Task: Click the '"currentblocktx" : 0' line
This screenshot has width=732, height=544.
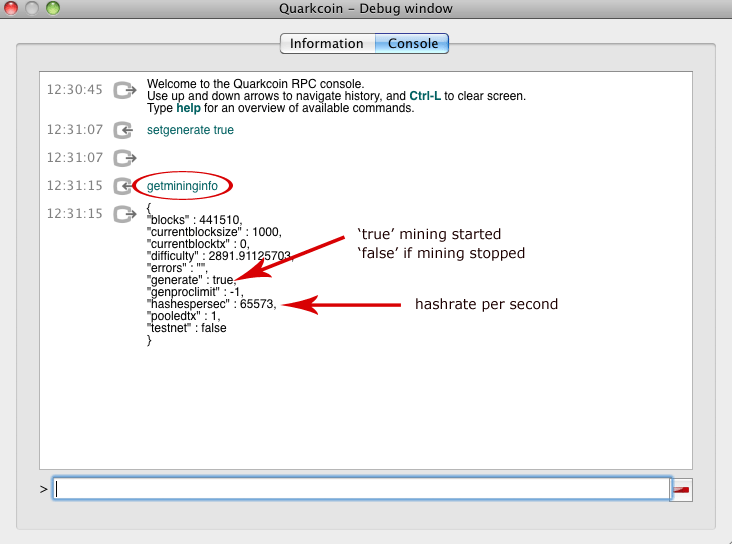Action: tap(198, 244)
